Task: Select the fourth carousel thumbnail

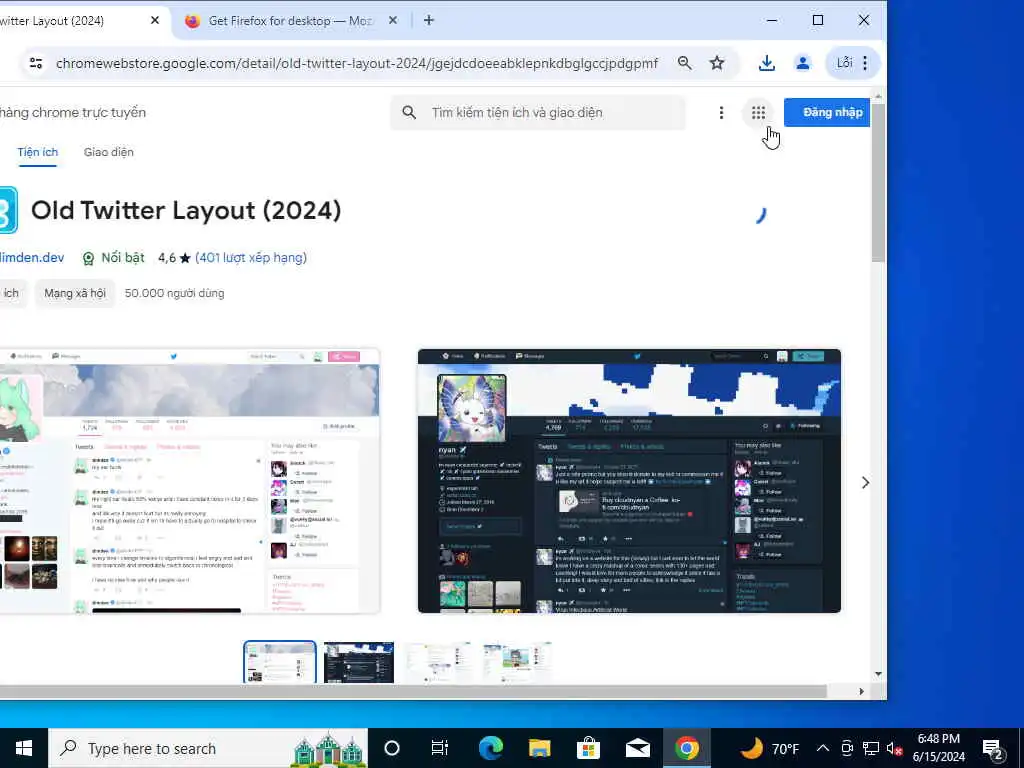Action: pyautogui.click(x=517, y=662)
